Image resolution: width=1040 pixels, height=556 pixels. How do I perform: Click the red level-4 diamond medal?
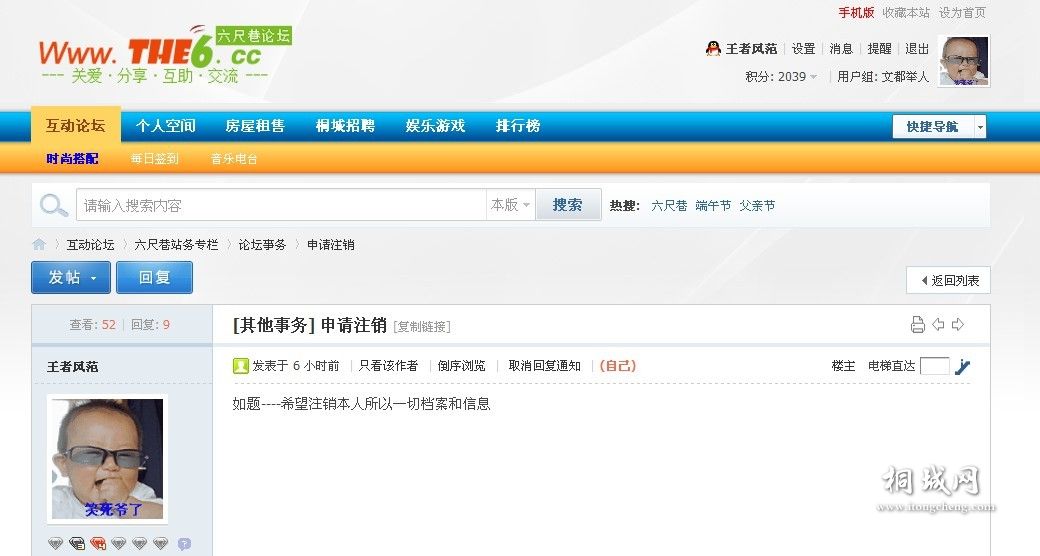(x=98, y=544)
